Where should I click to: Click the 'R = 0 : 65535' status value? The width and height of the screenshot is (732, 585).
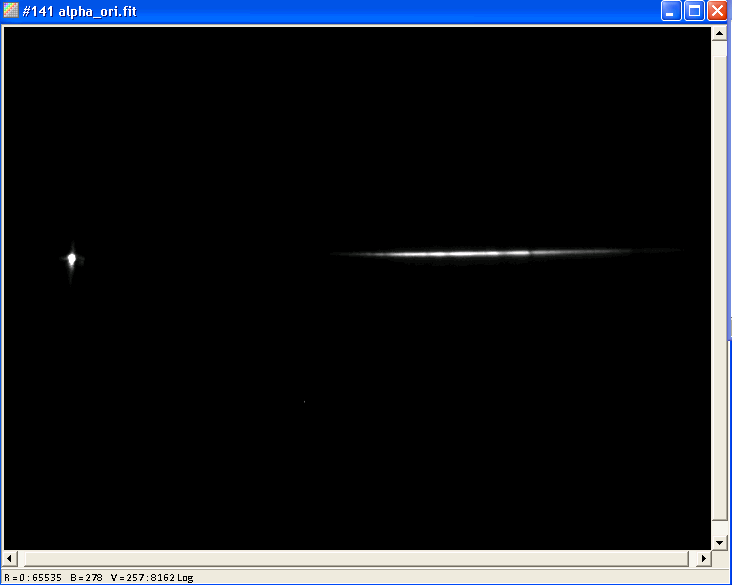point(33,578)
